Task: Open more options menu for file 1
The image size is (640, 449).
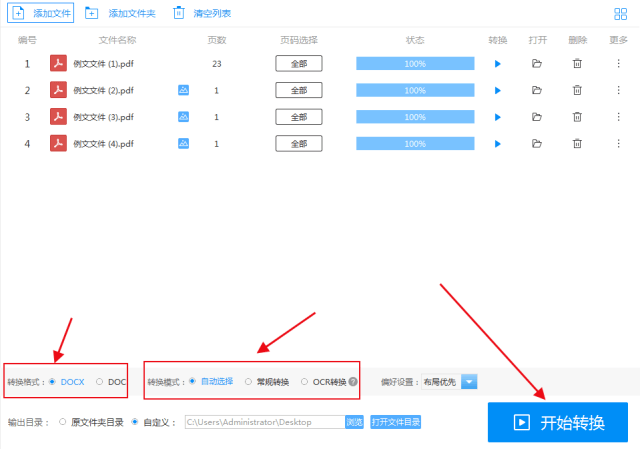Action: [618, 63]
